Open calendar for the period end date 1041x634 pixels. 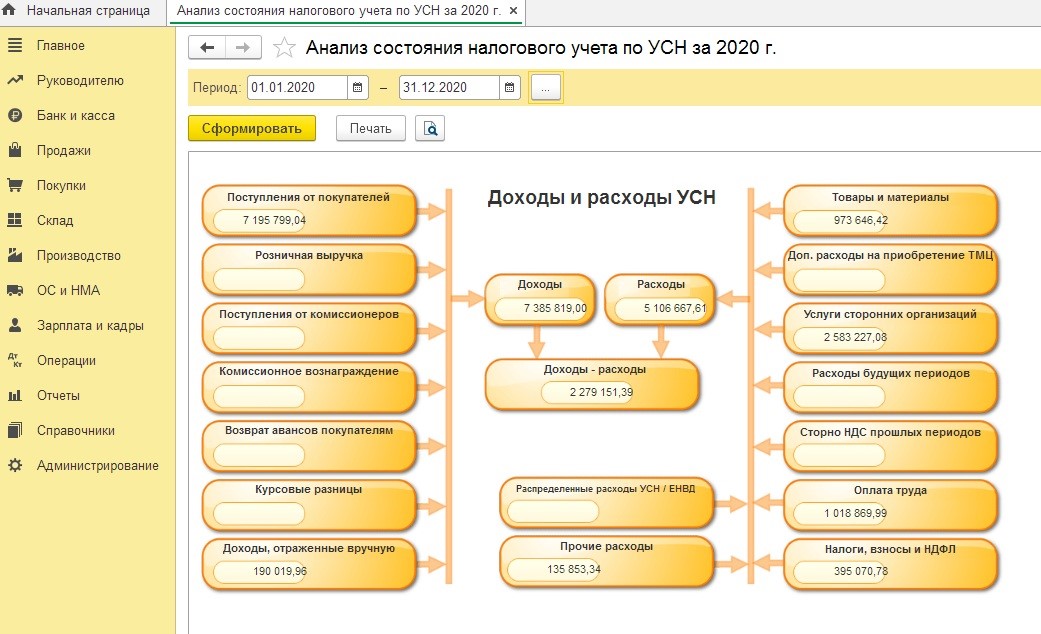(509, 88)
